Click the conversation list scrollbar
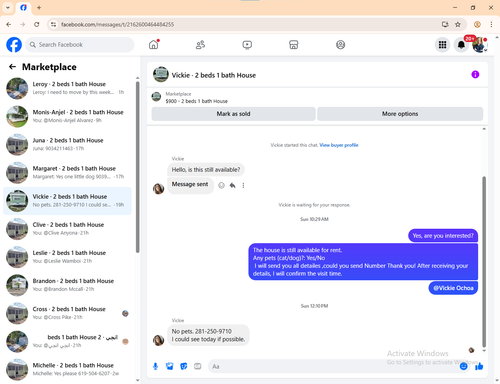 pos(137,167)
